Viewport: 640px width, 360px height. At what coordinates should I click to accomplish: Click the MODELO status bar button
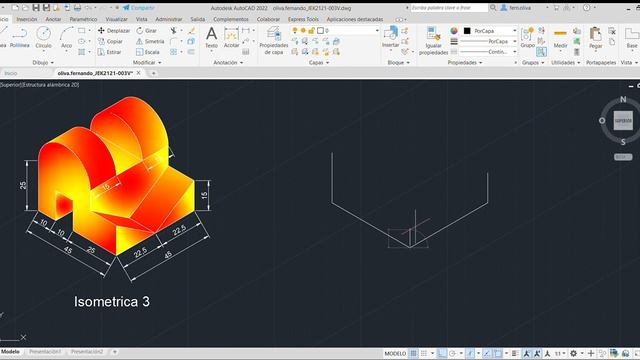pos(395,353)
